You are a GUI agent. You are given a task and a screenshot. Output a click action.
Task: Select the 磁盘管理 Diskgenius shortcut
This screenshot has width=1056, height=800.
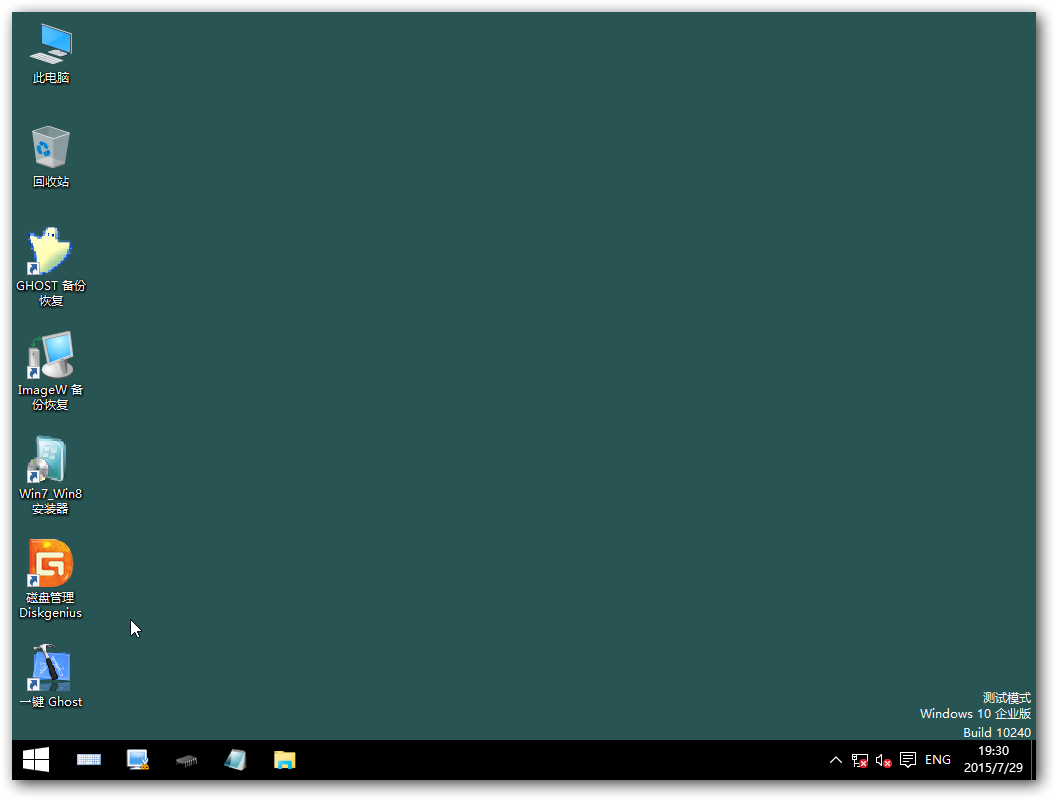(x=51, y=580)
